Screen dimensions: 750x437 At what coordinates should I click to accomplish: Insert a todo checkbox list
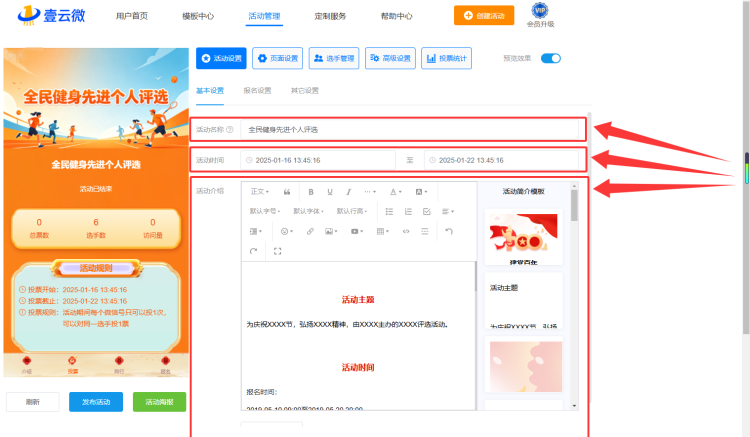click(x=427, y=211)
